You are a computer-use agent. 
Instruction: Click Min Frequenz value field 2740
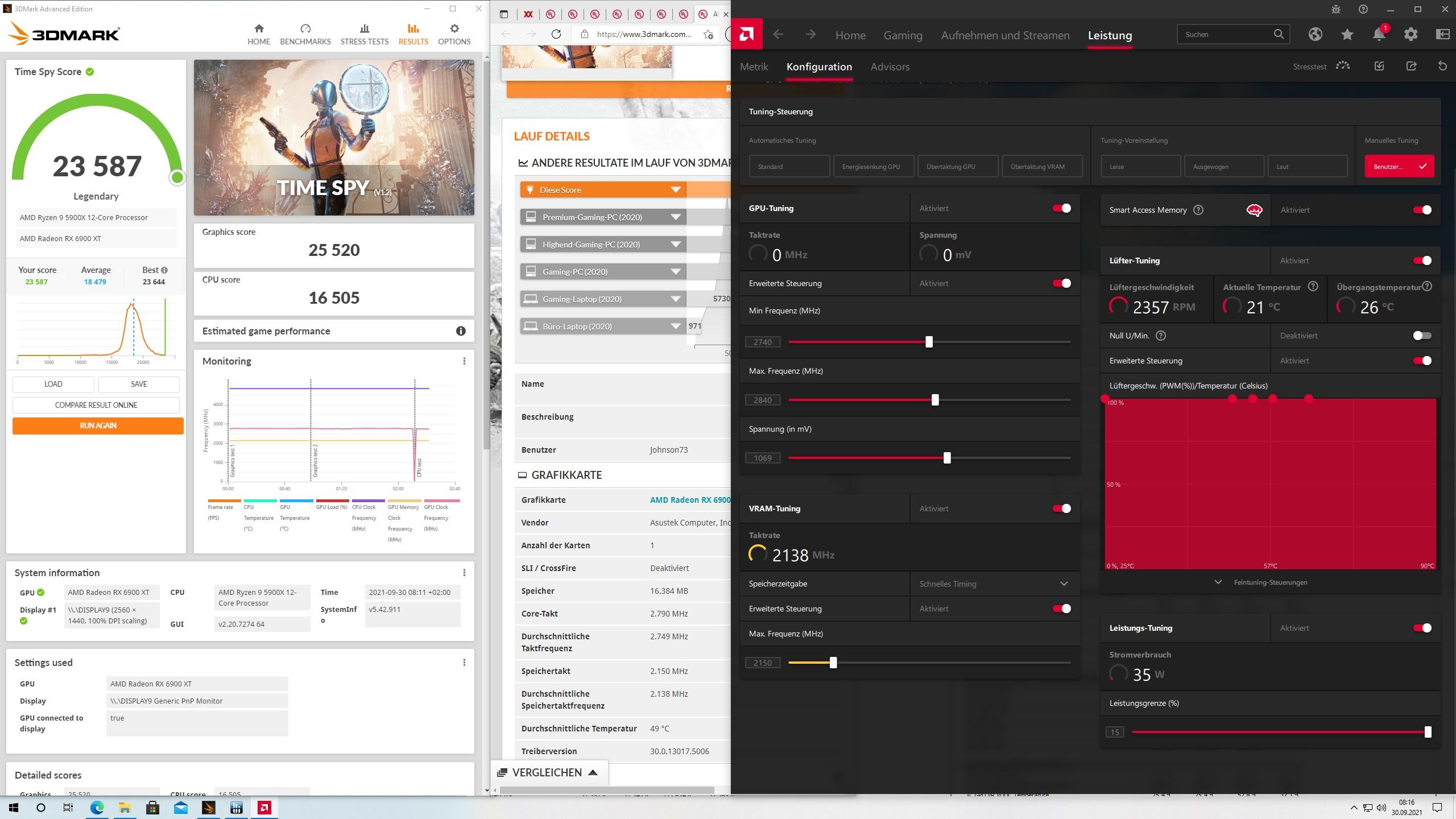point(763,342)
